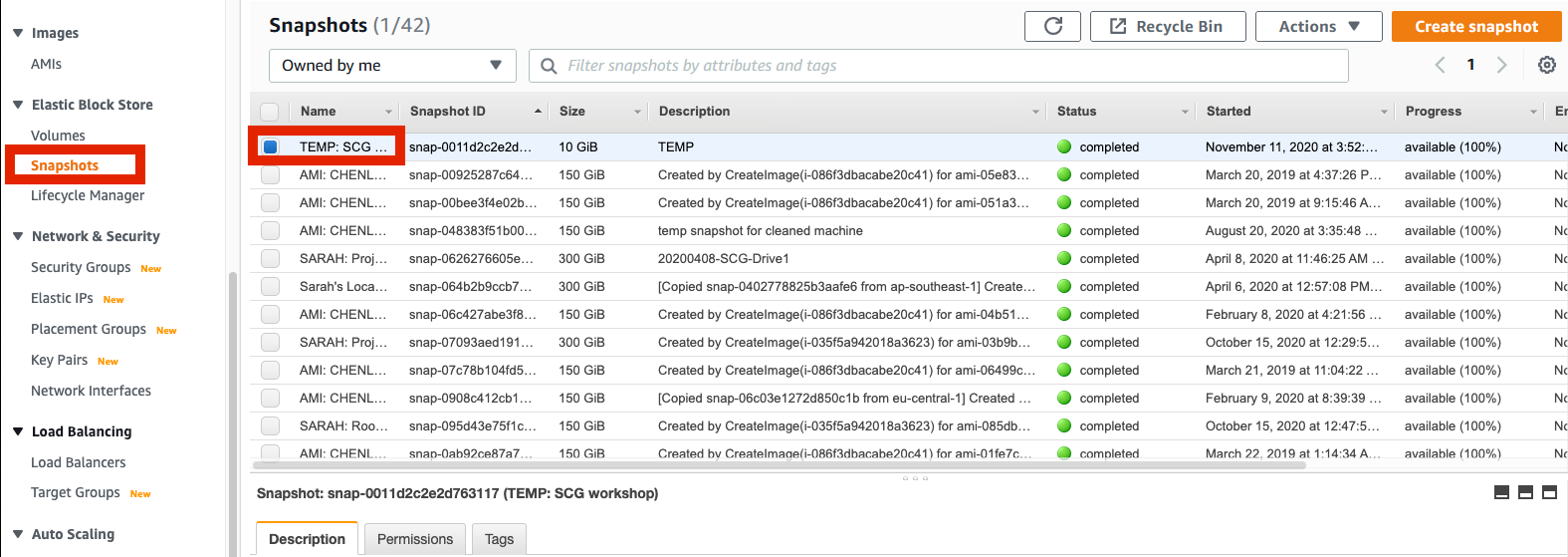Open Name column sort menu arrow
The height and width of the screenshot is (557, 1568).
click(x=388, y=112)
